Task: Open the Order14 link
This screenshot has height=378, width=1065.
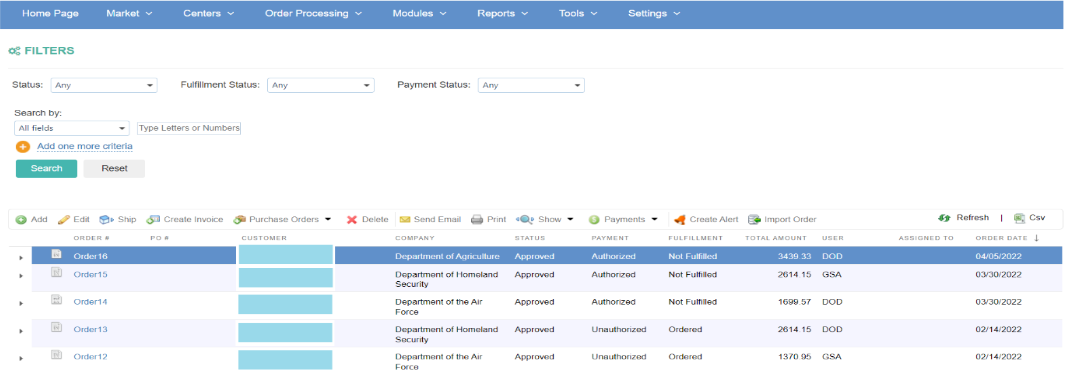Action: (x=90, y=301)
